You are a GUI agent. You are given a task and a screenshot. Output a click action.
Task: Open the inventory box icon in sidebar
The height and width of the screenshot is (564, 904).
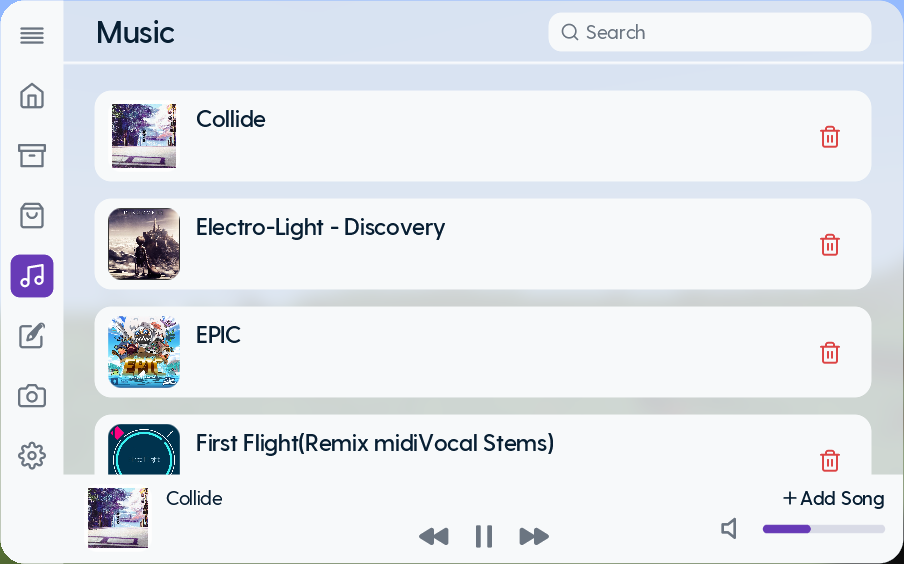(x=32, y=156)
